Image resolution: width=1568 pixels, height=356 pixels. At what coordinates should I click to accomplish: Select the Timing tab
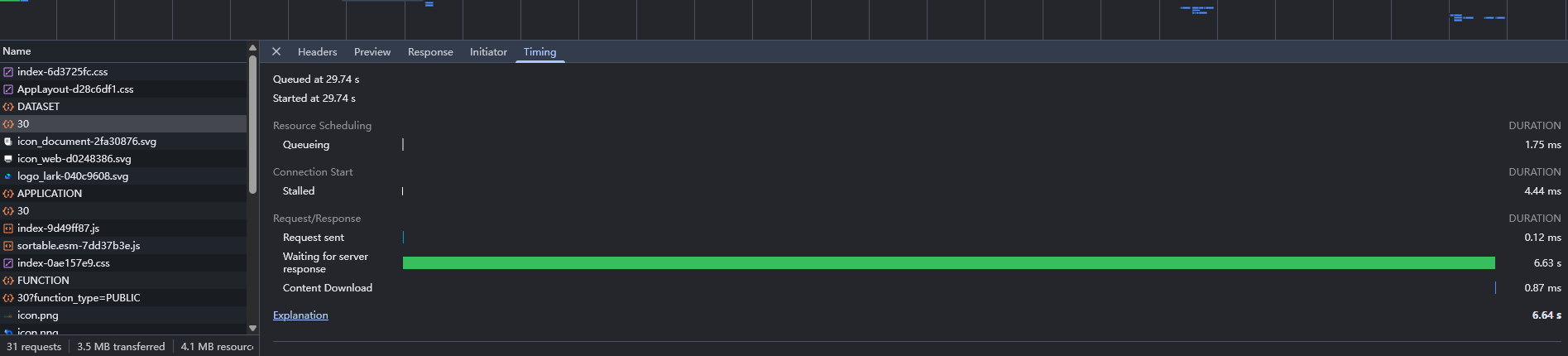click(x=539, y=51)
